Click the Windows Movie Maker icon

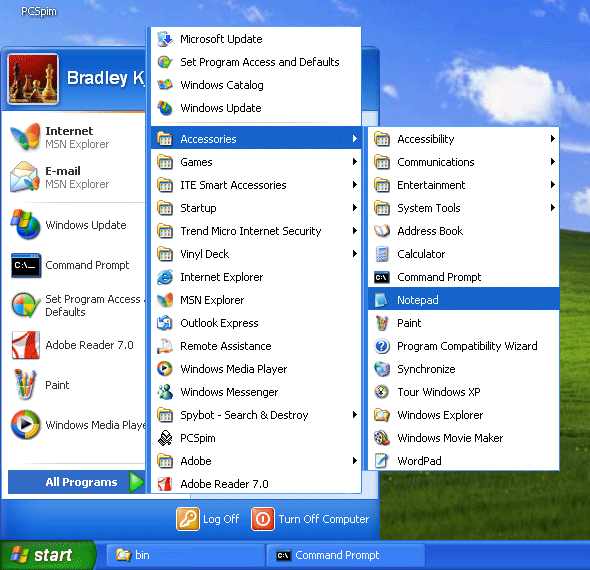[382, 438]
